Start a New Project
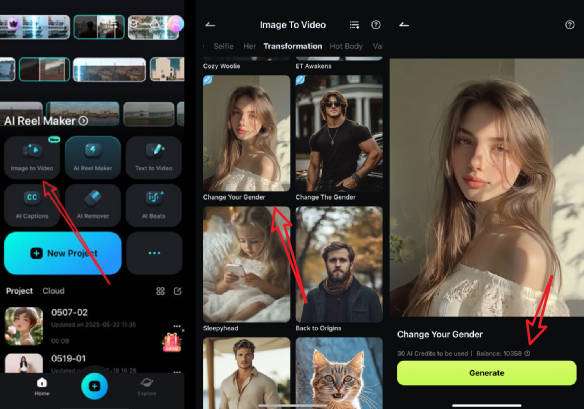 pyautogui.click(x=63, y=253)
